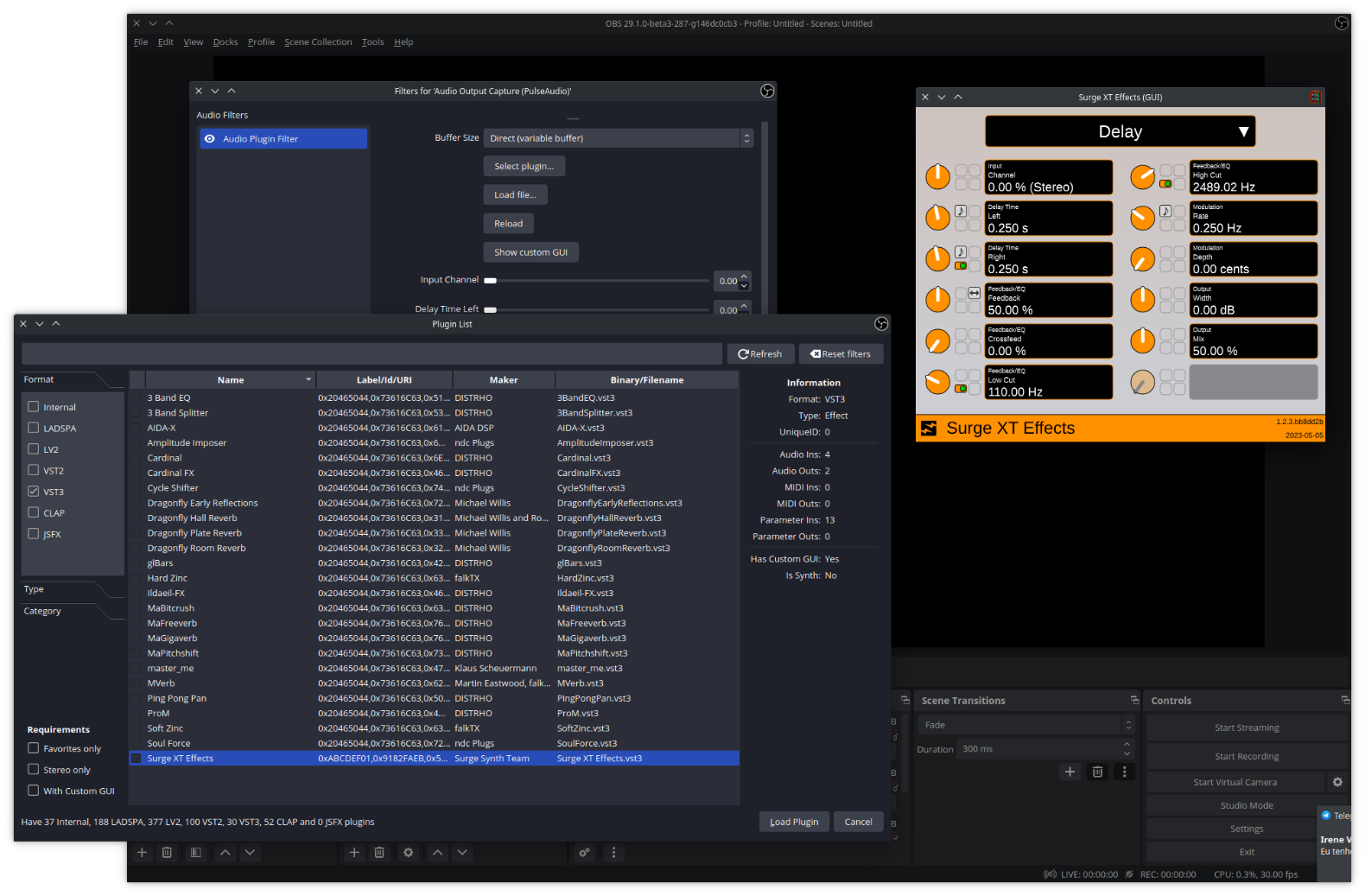Remove selected scene with the trash icon

[x=168, y=853]
